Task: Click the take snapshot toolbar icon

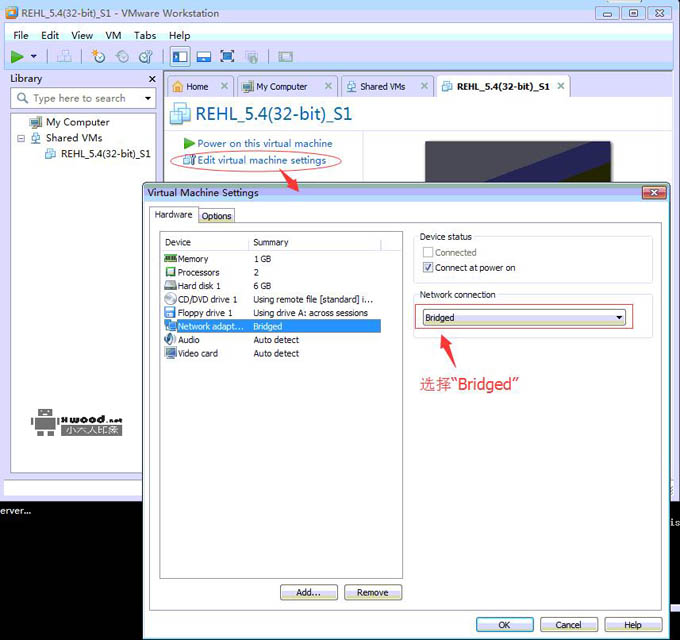Action: (98, 56)
